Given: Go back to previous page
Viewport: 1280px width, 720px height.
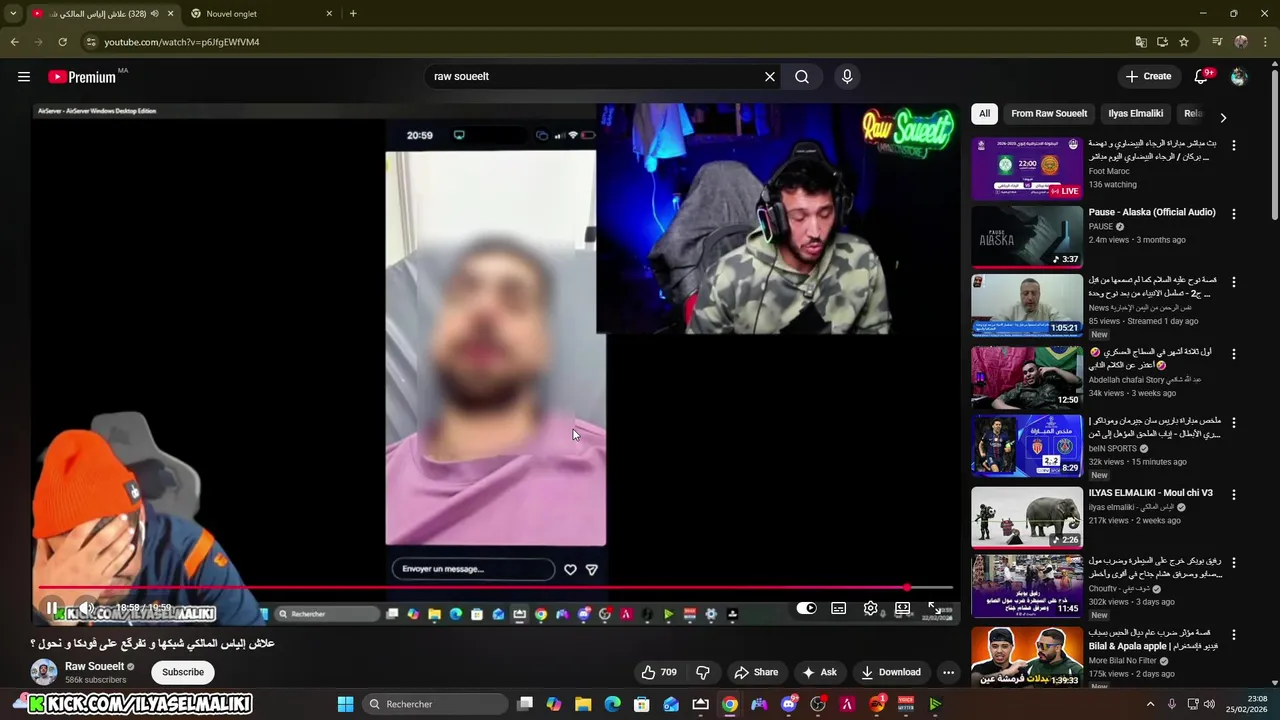Looking at the screenshot, I should point(14,42).
